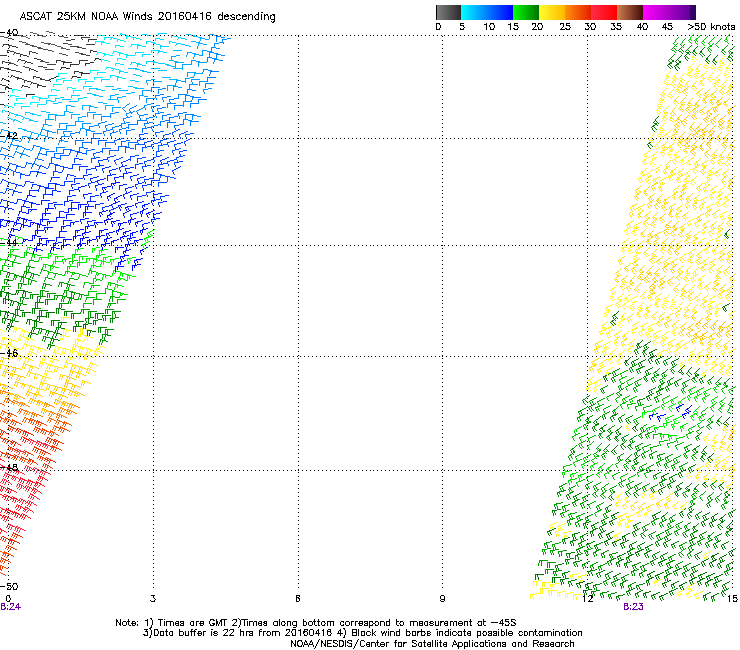Click the '40' color scale label
Image resolution: width=740 pixels, height=650 pixels.
(642, 27)
